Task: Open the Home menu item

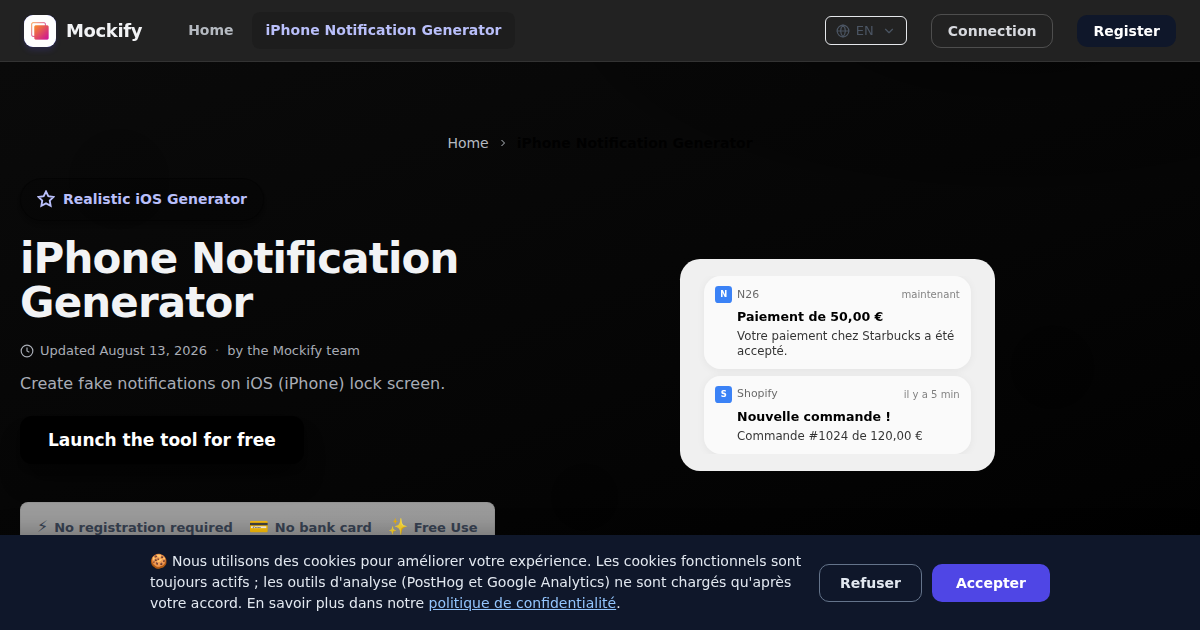Action: (x=211, y=30)
